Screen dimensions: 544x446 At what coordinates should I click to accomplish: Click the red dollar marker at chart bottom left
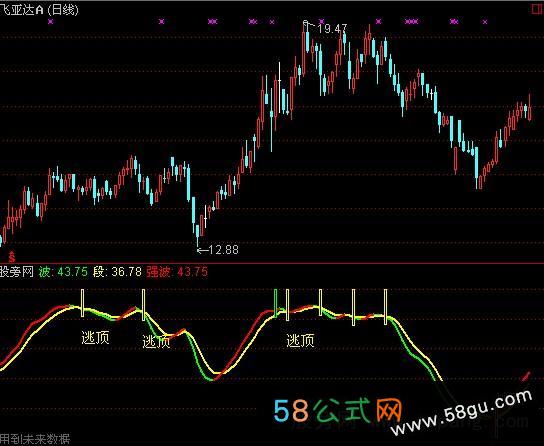12,257
